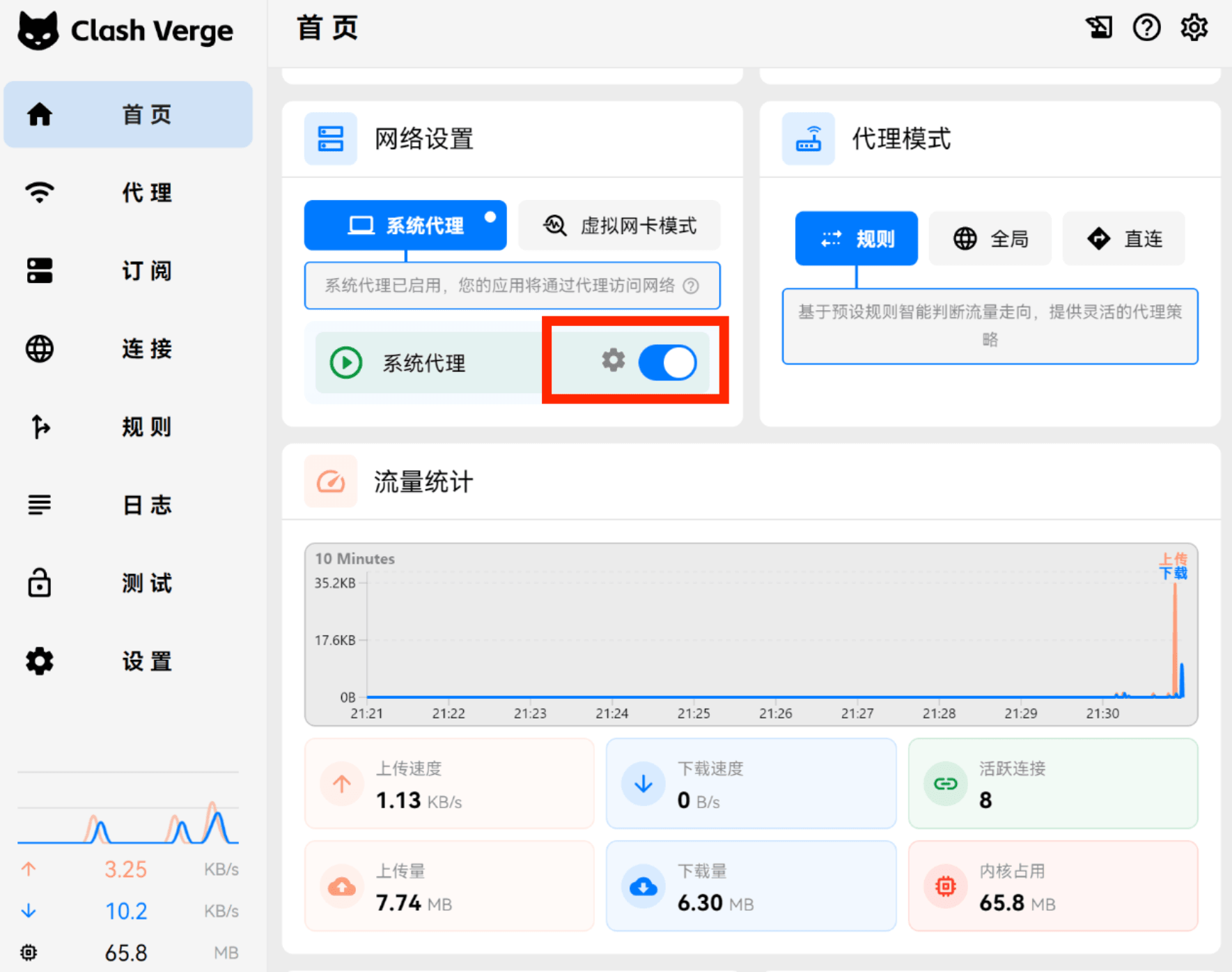
Task: Click the 网络设置 card title
Action: pos(423,139)
